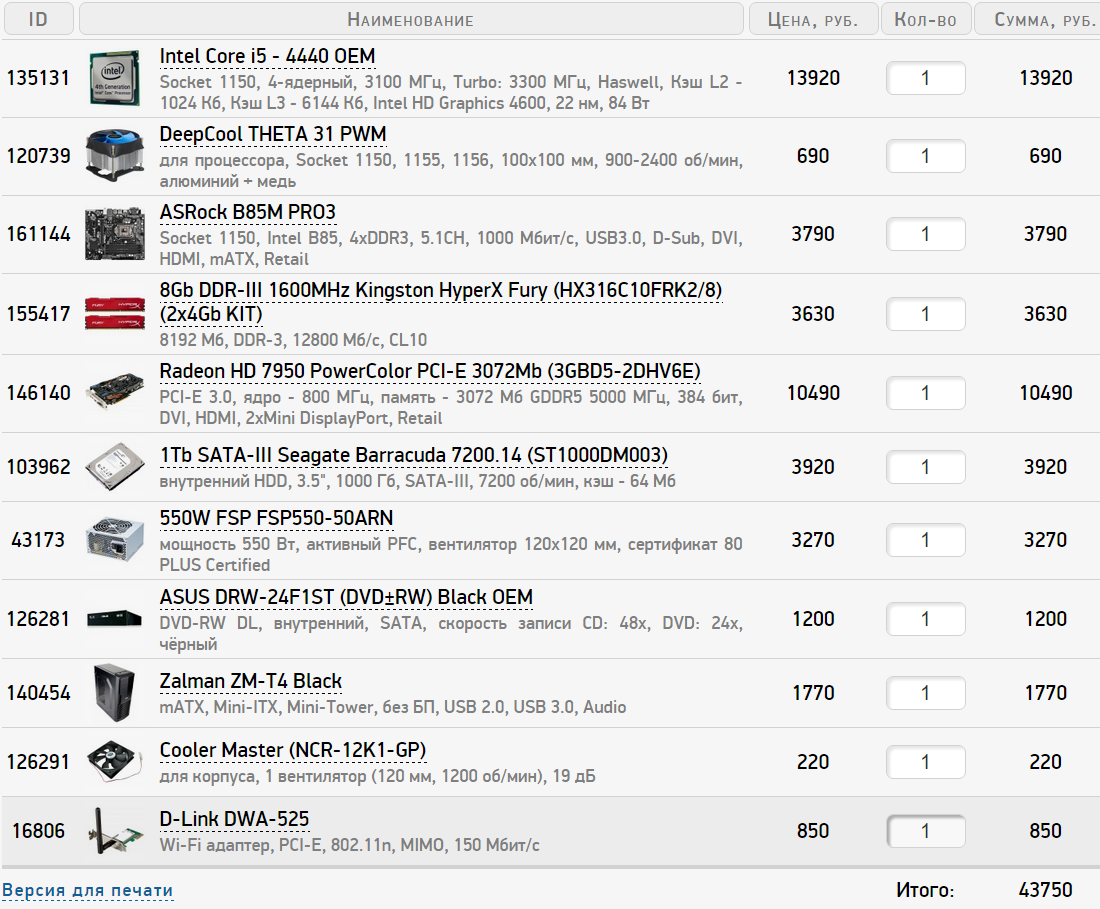
Task: Select product ID 126291
Action: point(39,762)
